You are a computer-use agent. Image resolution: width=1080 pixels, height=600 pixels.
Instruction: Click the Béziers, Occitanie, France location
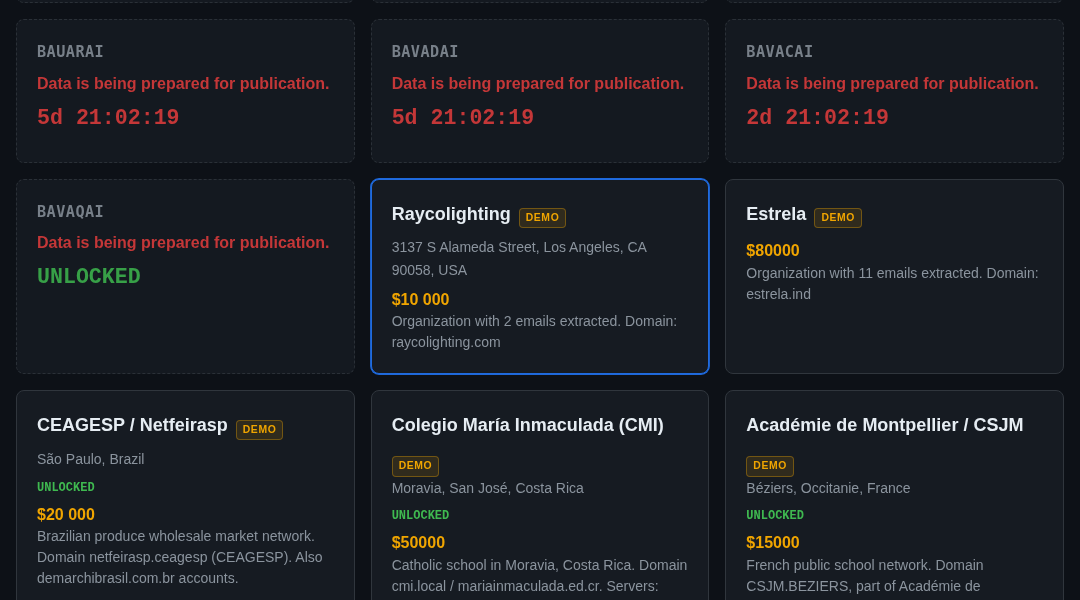point(829,488)
